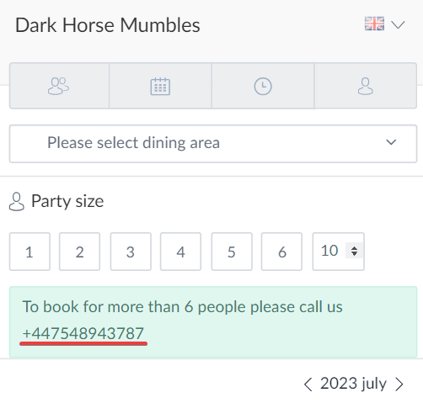Open the guest details person icon
The image size is (423, 403).
coord(365,86)
